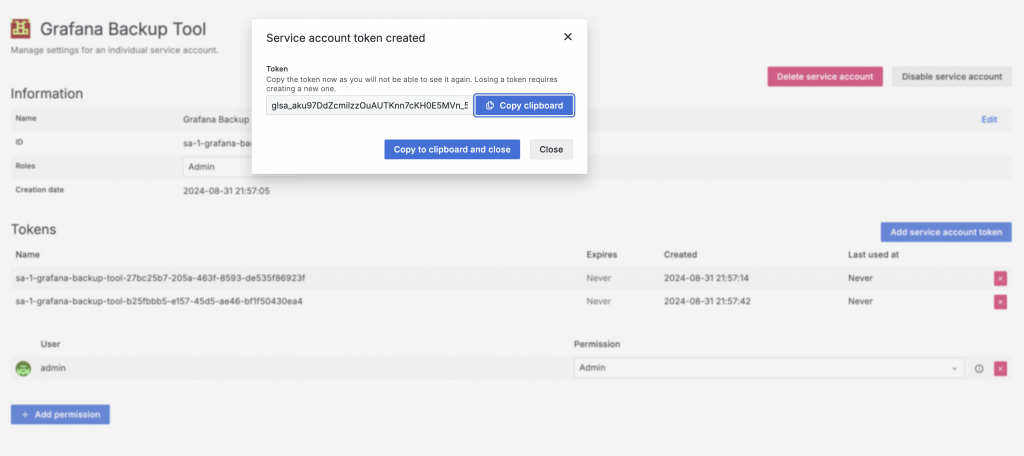The width and height of the screenshot is (1024, 456).
Task: Click the Close button in dialog
Action: 551,150
